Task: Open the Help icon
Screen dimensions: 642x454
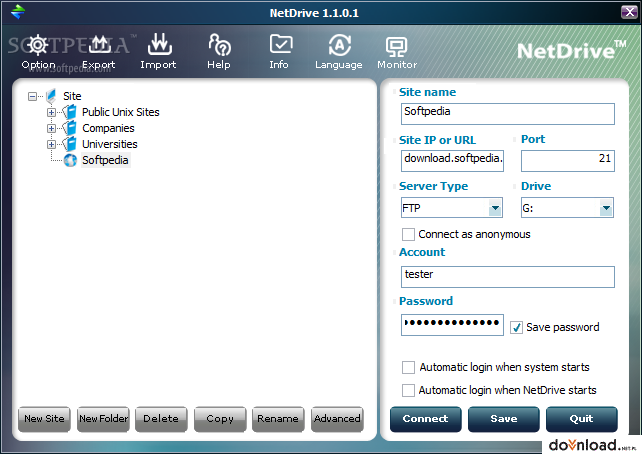Action: click(x=219, y=45)
